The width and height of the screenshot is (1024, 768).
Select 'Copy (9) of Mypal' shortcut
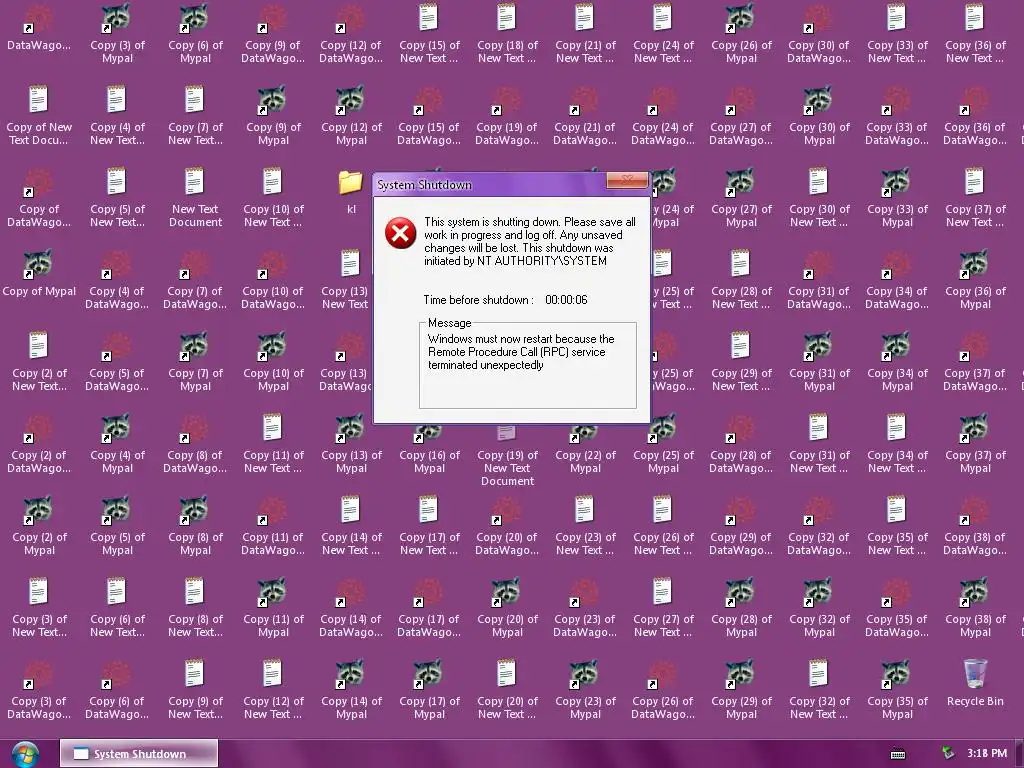coord(273,115)
